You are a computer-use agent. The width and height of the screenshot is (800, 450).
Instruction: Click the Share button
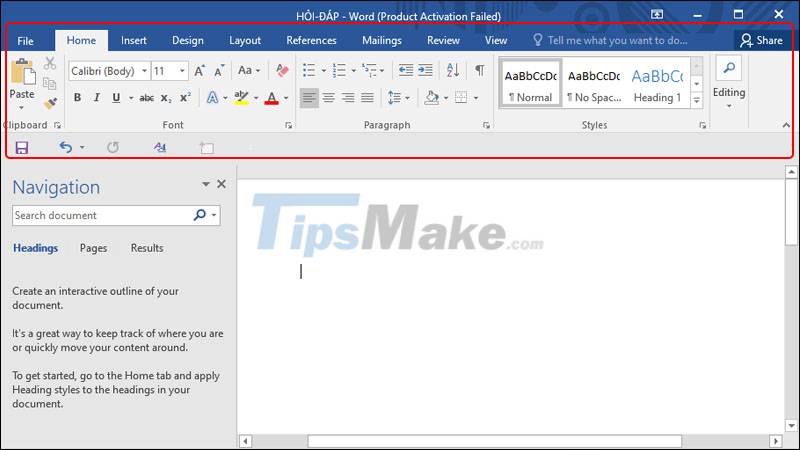(x=762, y=40)
